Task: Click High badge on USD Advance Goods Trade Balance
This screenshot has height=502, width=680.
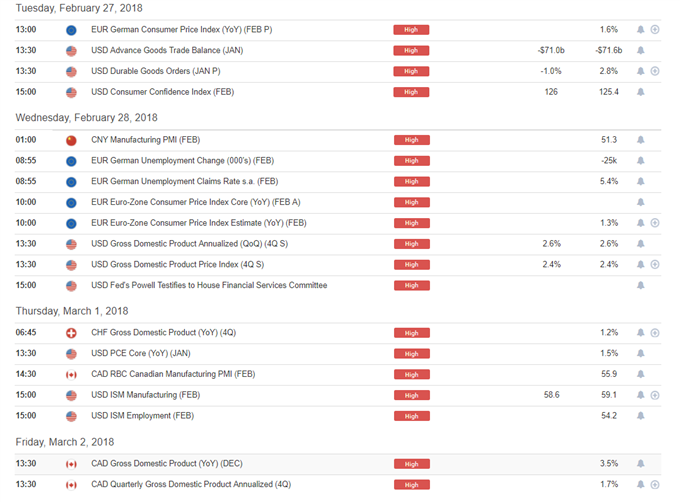Action: 411,50
